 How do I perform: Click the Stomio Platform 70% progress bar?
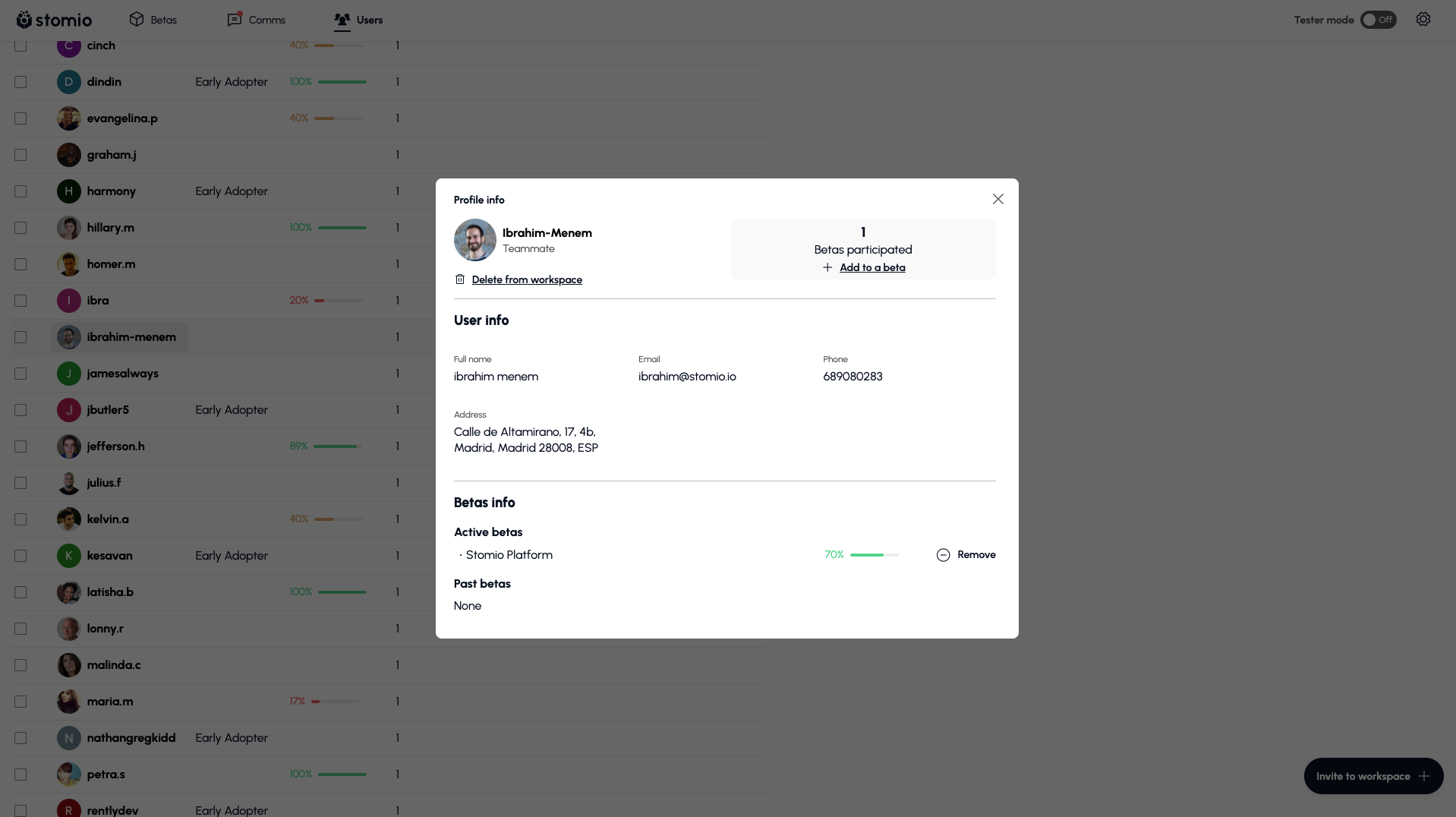tap(874, 555)
